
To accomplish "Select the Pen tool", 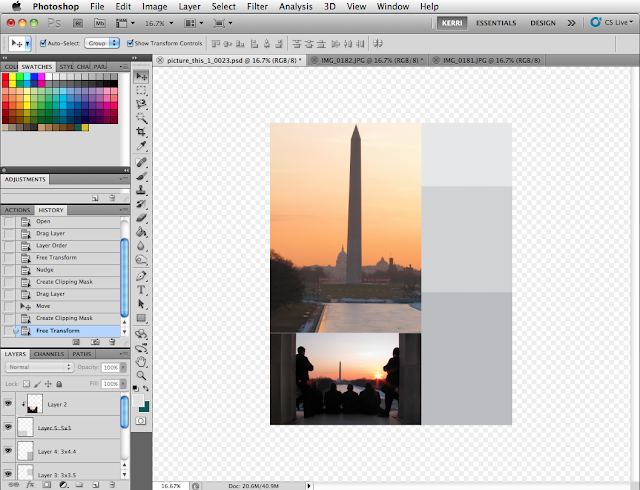I will [x=141, y=276].
